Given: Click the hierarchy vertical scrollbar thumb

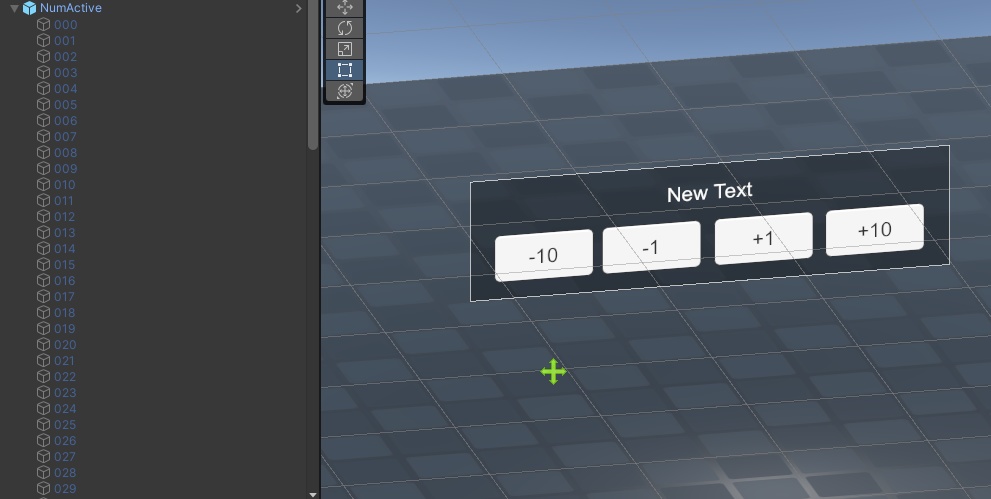Looking at the screenshot, I should tap(313, 75).
